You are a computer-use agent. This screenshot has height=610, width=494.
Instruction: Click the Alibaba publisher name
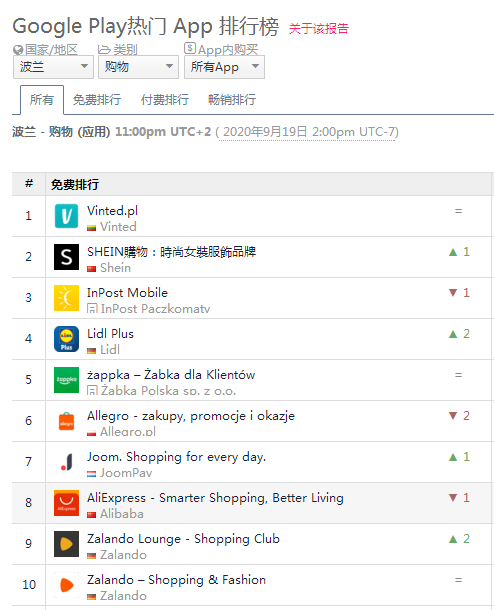(122, 514)
